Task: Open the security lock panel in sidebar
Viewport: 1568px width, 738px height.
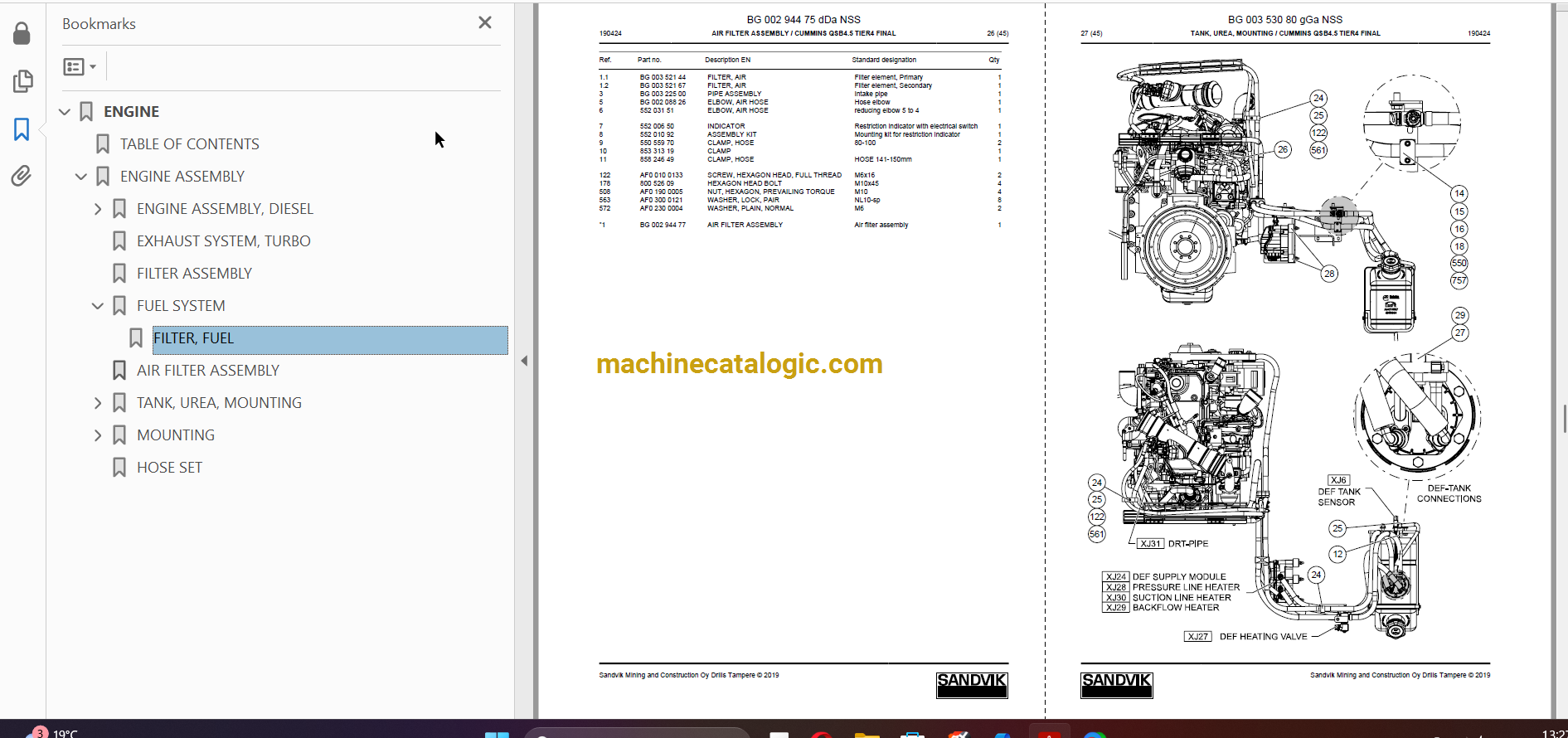Action: [x=22, y=33]
